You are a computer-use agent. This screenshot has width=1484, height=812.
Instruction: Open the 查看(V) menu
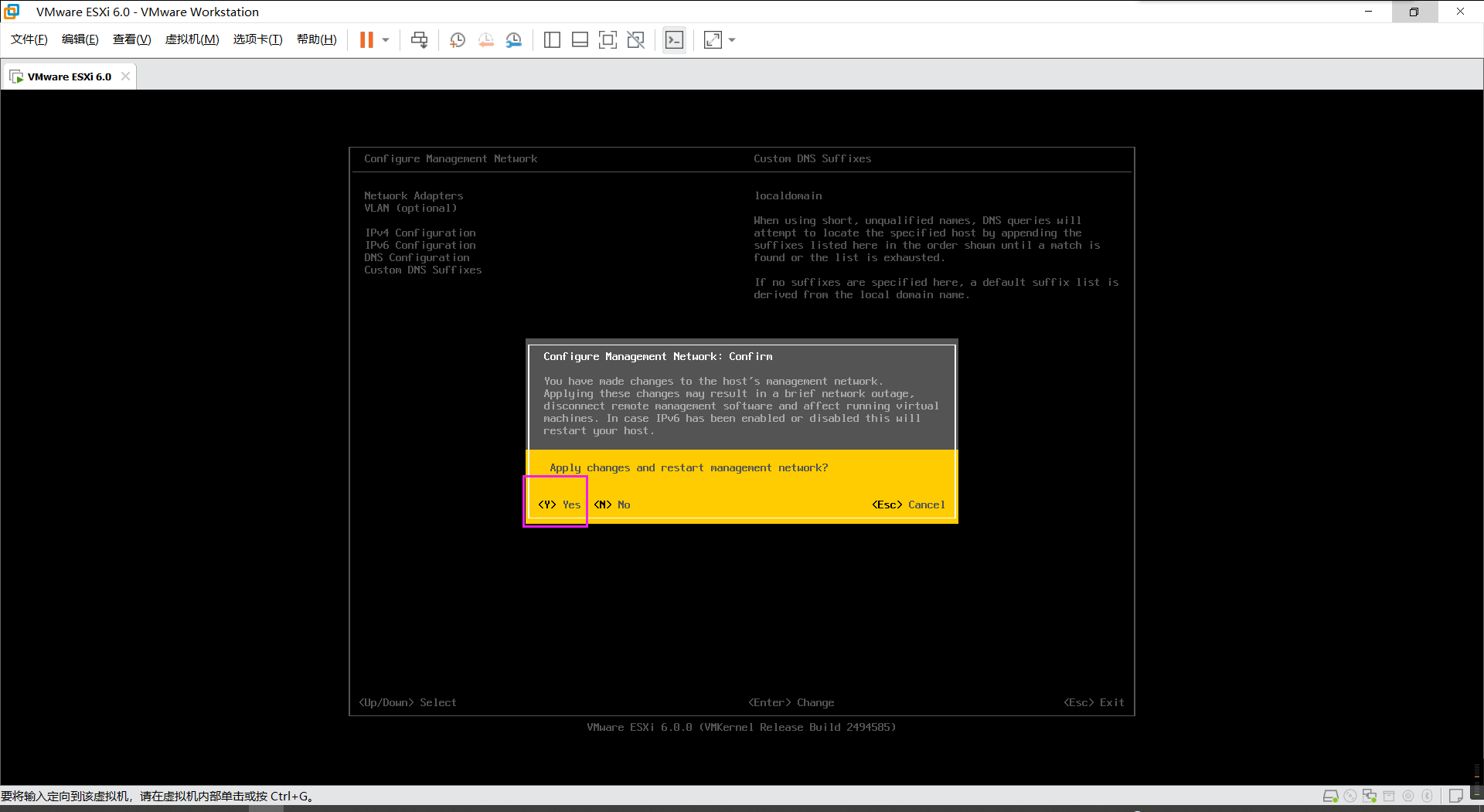[132, 39]
